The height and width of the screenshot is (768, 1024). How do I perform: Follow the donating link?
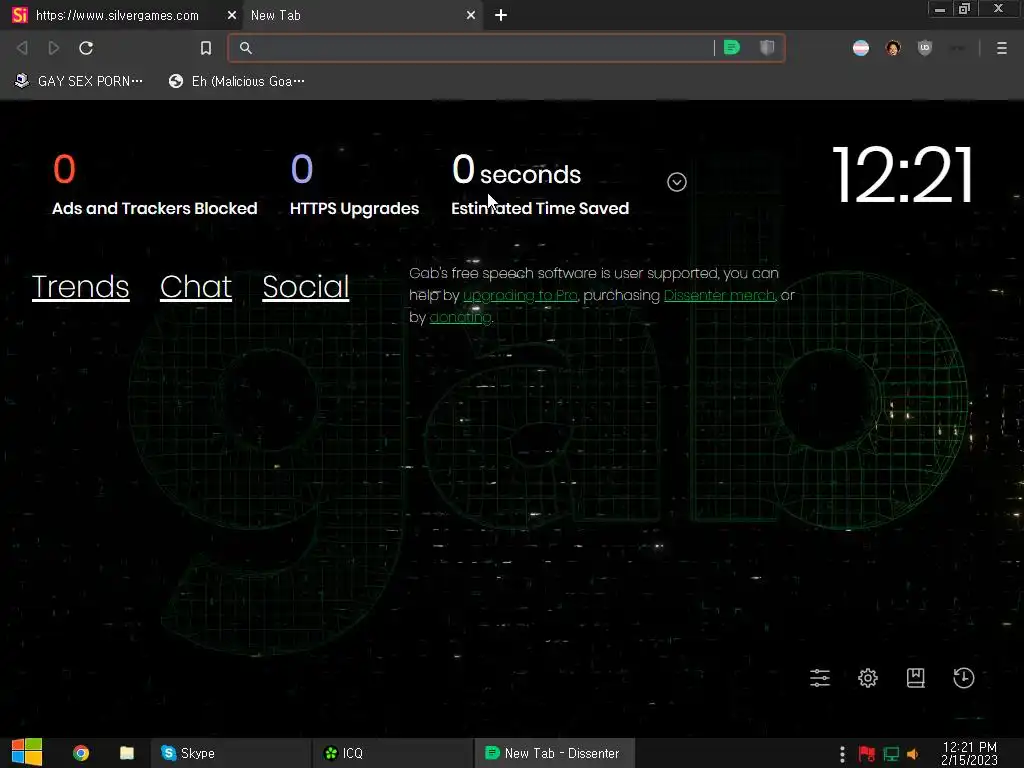(460, 317)
